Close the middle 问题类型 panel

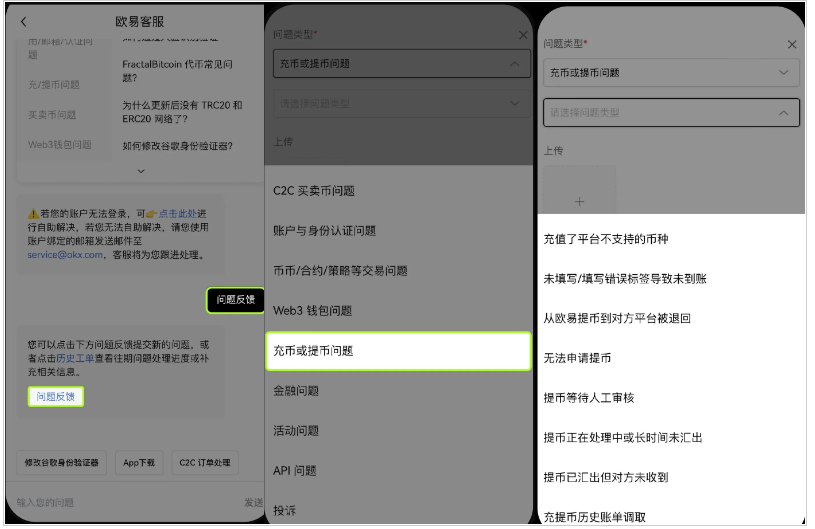click(x=523, y=35)
